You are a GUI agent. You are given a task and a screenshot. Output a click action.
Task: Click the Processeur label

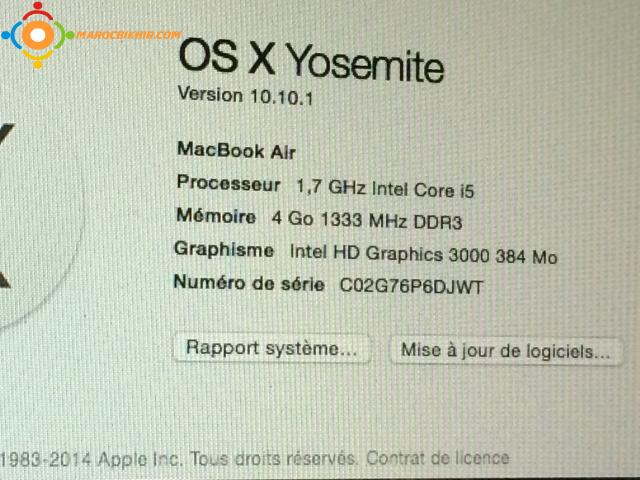229,183
